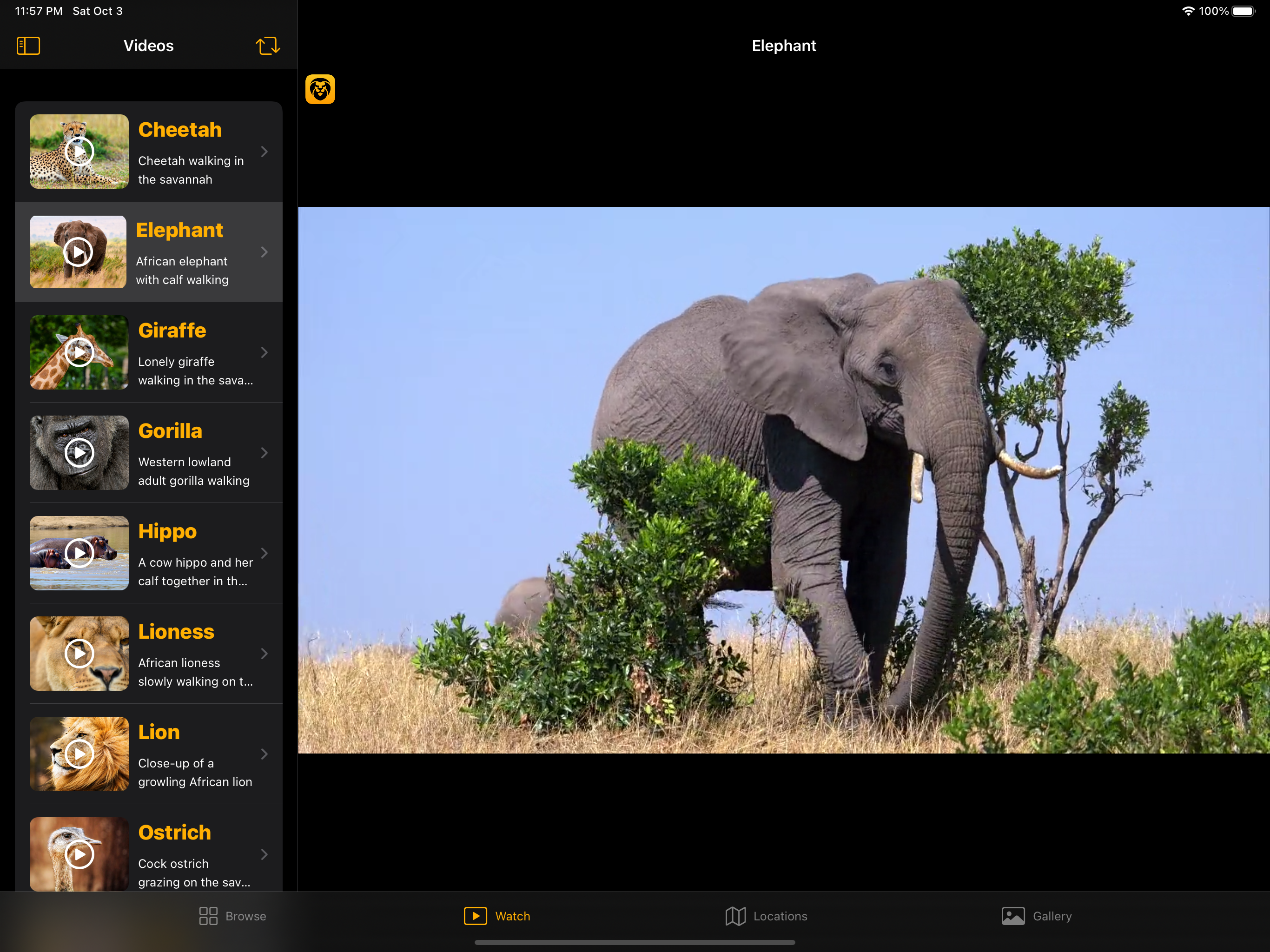Switch to the Browse tab
Image resolution: width=1270 pixels, height=952 pixels.
(232, 916)
